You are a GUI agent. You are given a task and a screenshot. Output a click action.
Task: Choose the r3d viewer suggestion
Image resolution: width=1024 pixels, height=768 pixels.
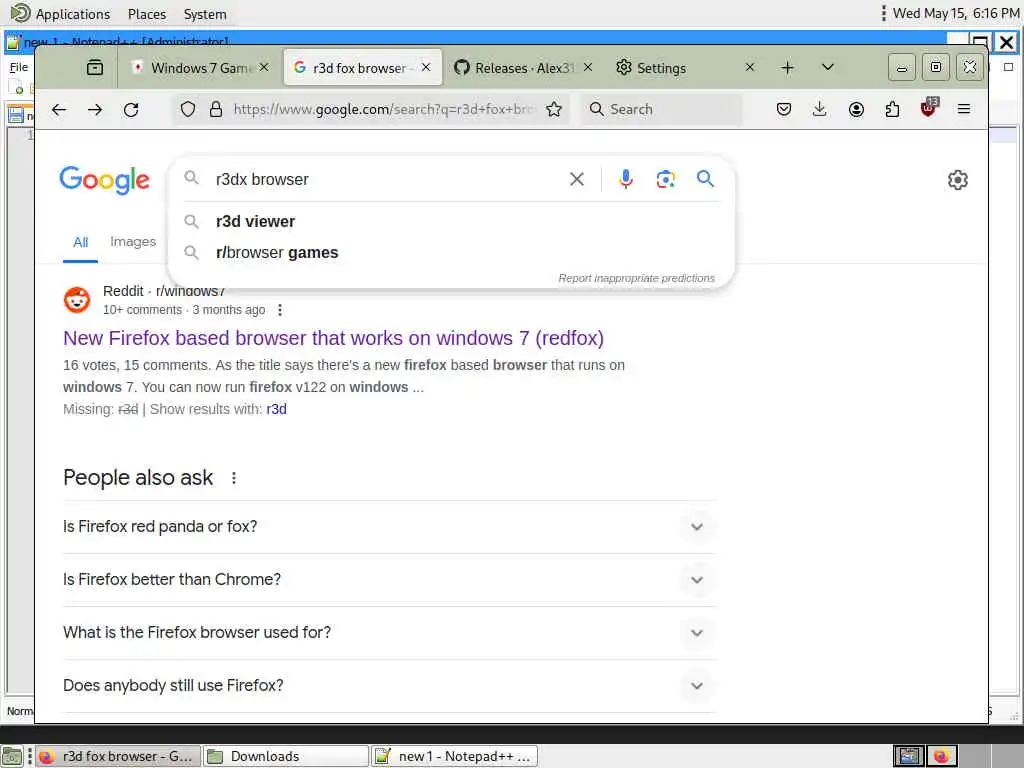click(x=451, y=221)
